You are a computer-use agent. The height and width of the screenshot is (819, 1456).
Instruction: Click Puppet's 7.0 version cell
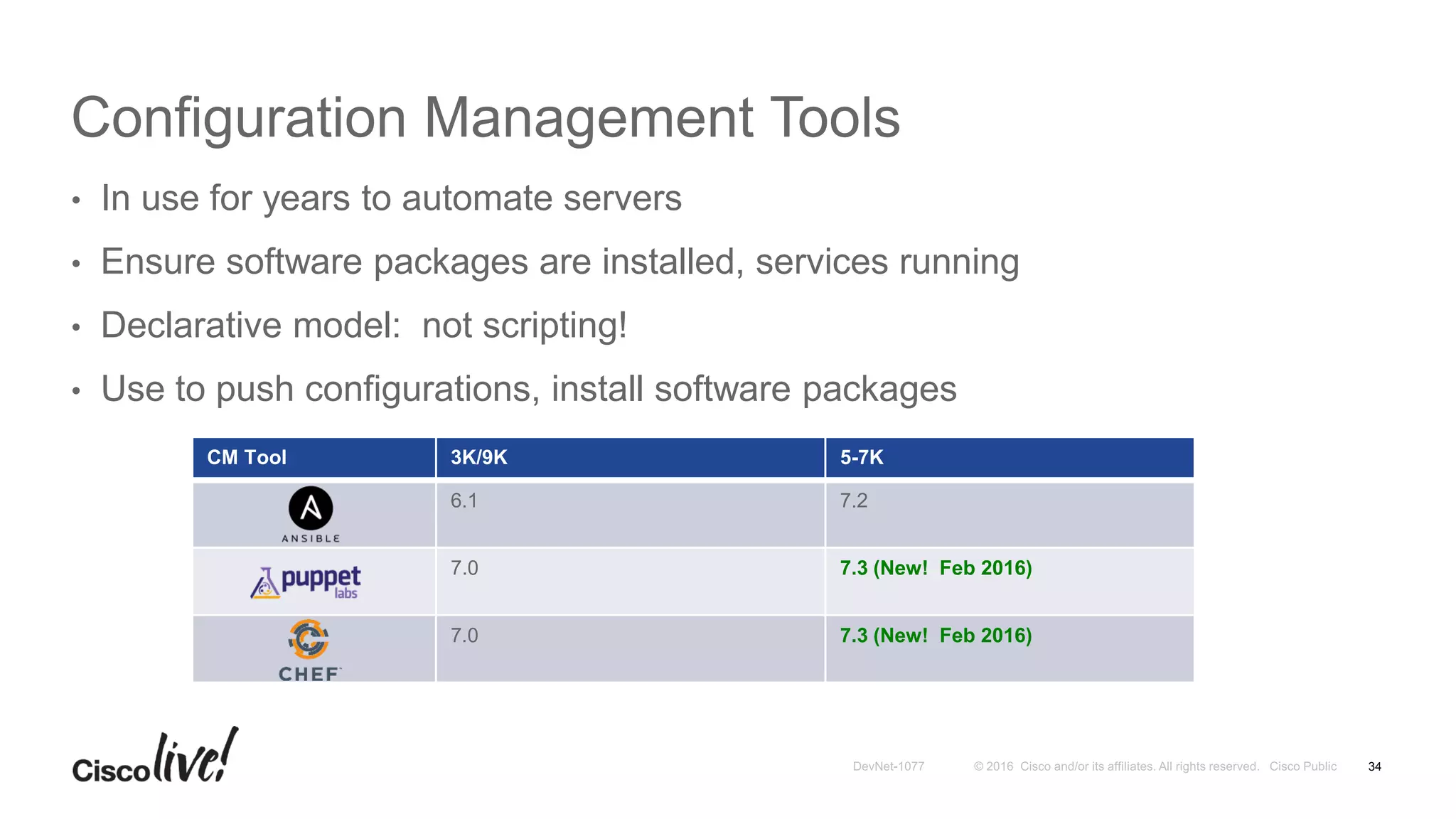click(464, 568)
